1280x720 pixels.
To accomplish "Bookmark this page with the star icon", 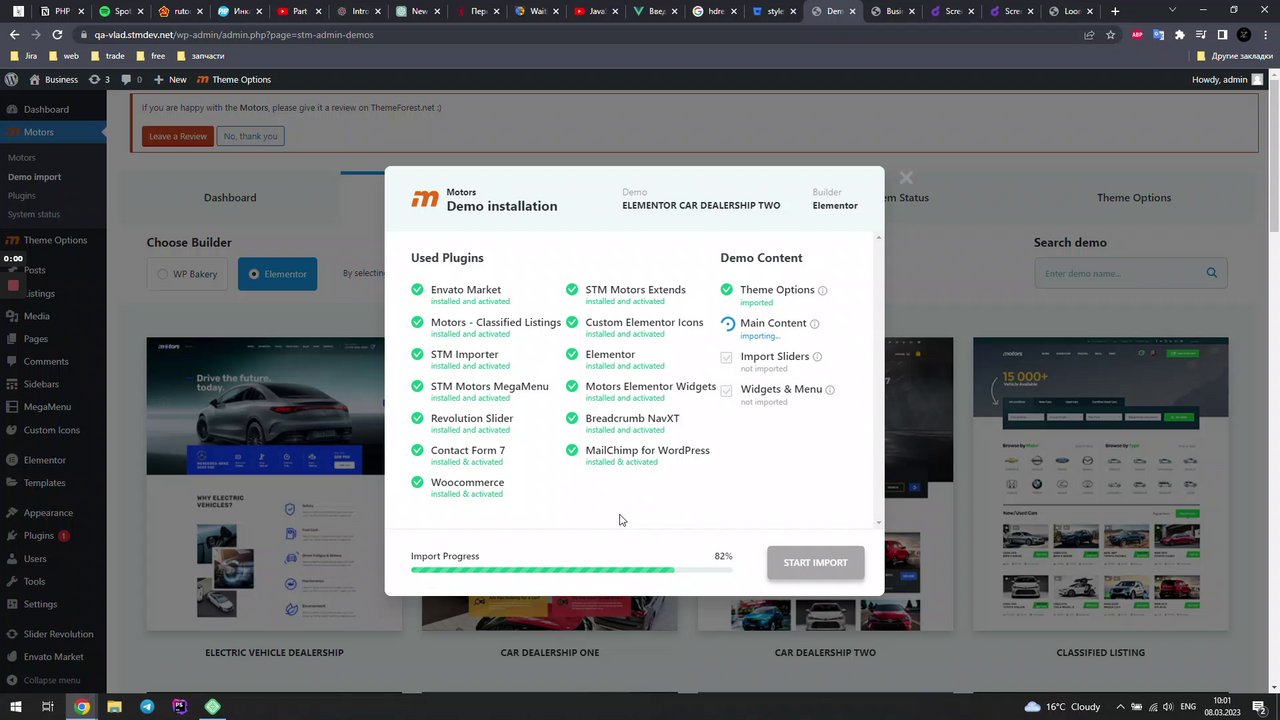I will 1110,34.
